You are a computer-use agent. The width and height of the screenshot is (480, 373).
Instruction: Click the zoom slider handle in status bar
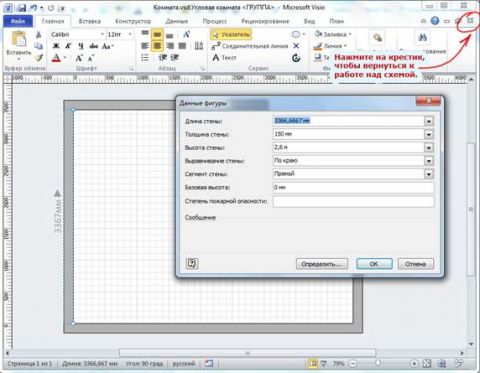click(x=378, y=363)
